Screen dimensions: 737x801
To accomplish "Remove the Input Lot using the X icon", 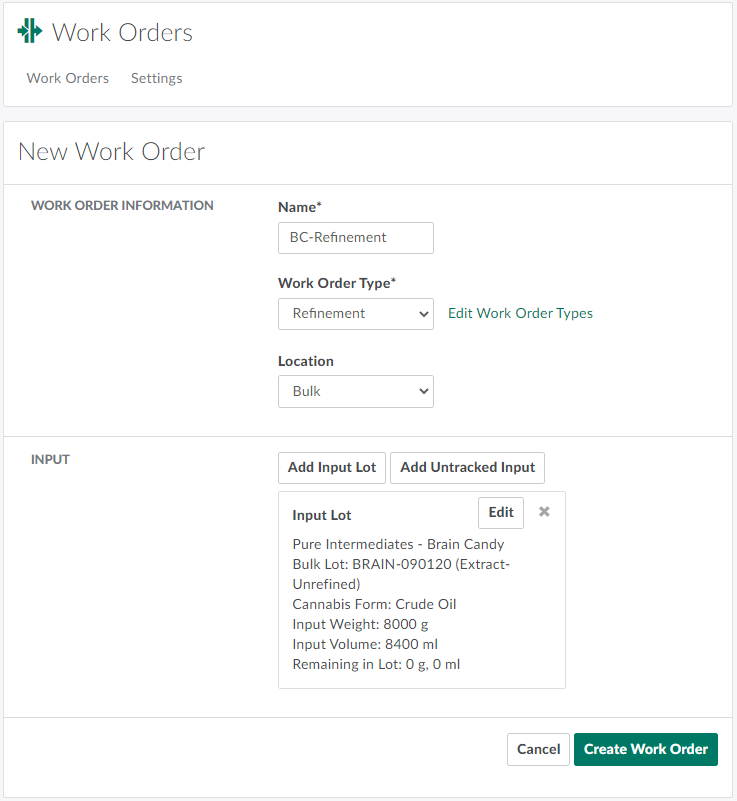I will click(544, 512).
